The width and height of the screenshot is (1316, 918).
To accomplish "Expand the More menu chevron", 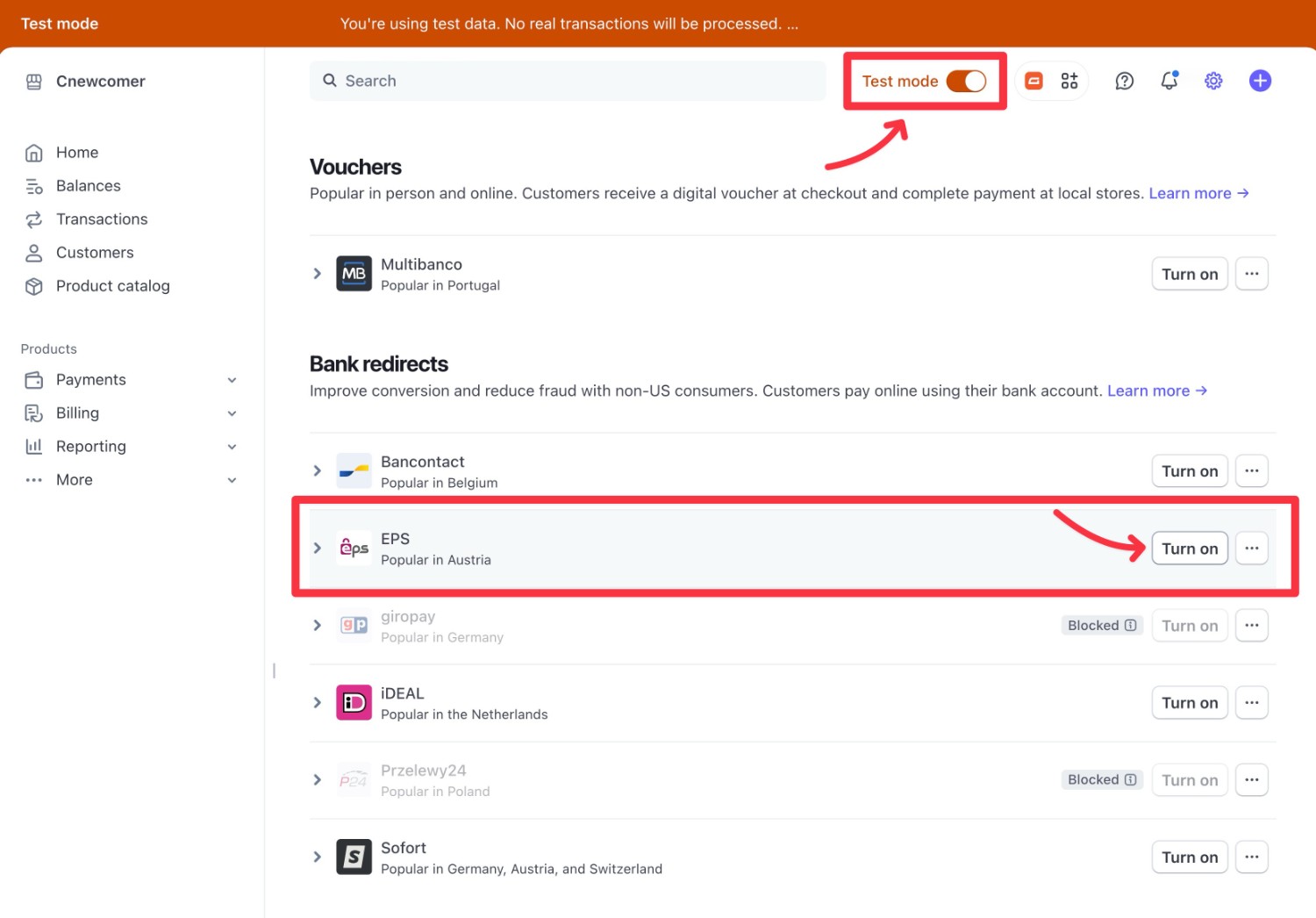I will (x=232, y=480).
